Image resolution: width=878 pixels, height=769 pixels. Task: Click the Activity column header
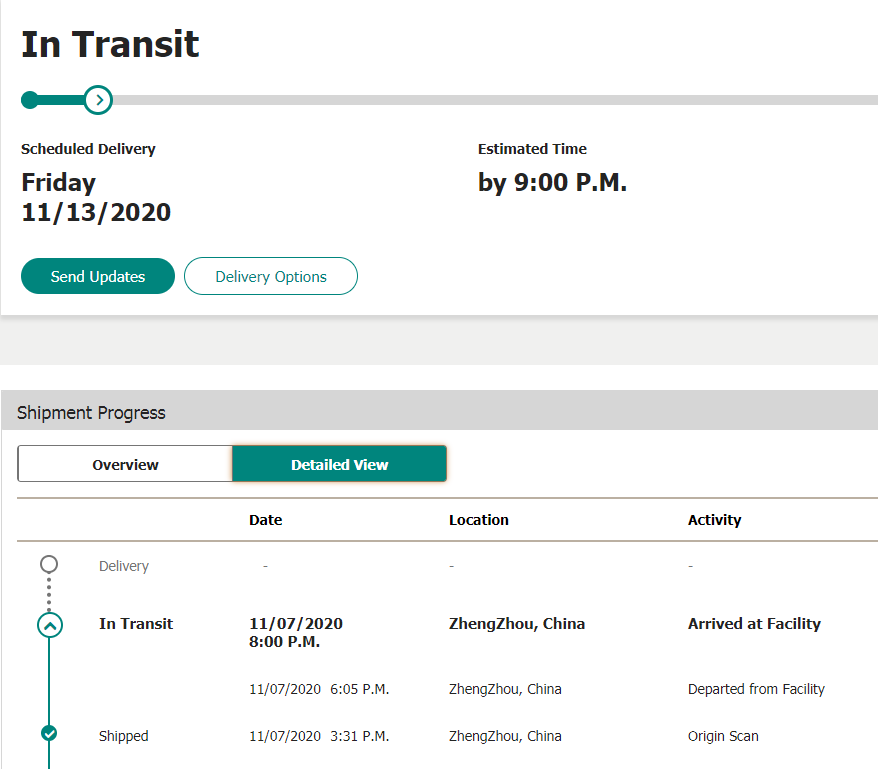tap(714, 520)
